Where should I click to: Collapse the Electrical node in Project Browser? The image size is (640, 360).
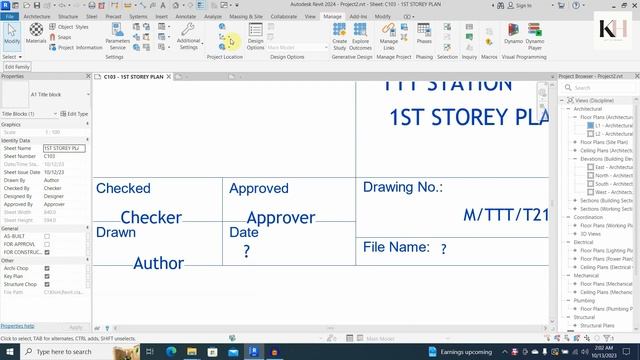(568, 242)
